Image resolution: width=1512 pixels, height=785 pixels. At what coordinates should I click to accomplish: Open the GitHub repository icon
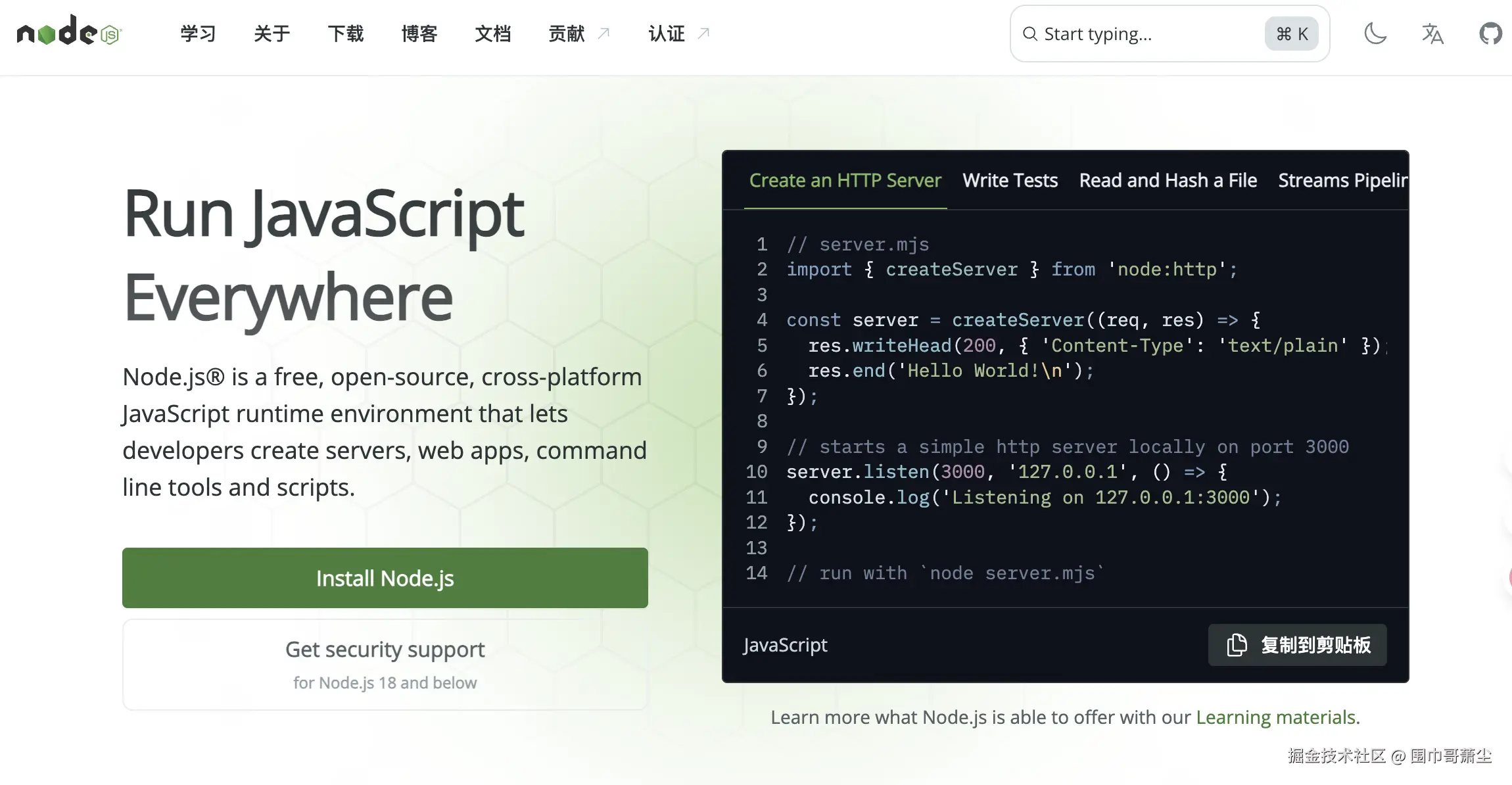pyautogui.click(x=1490, y=34)
